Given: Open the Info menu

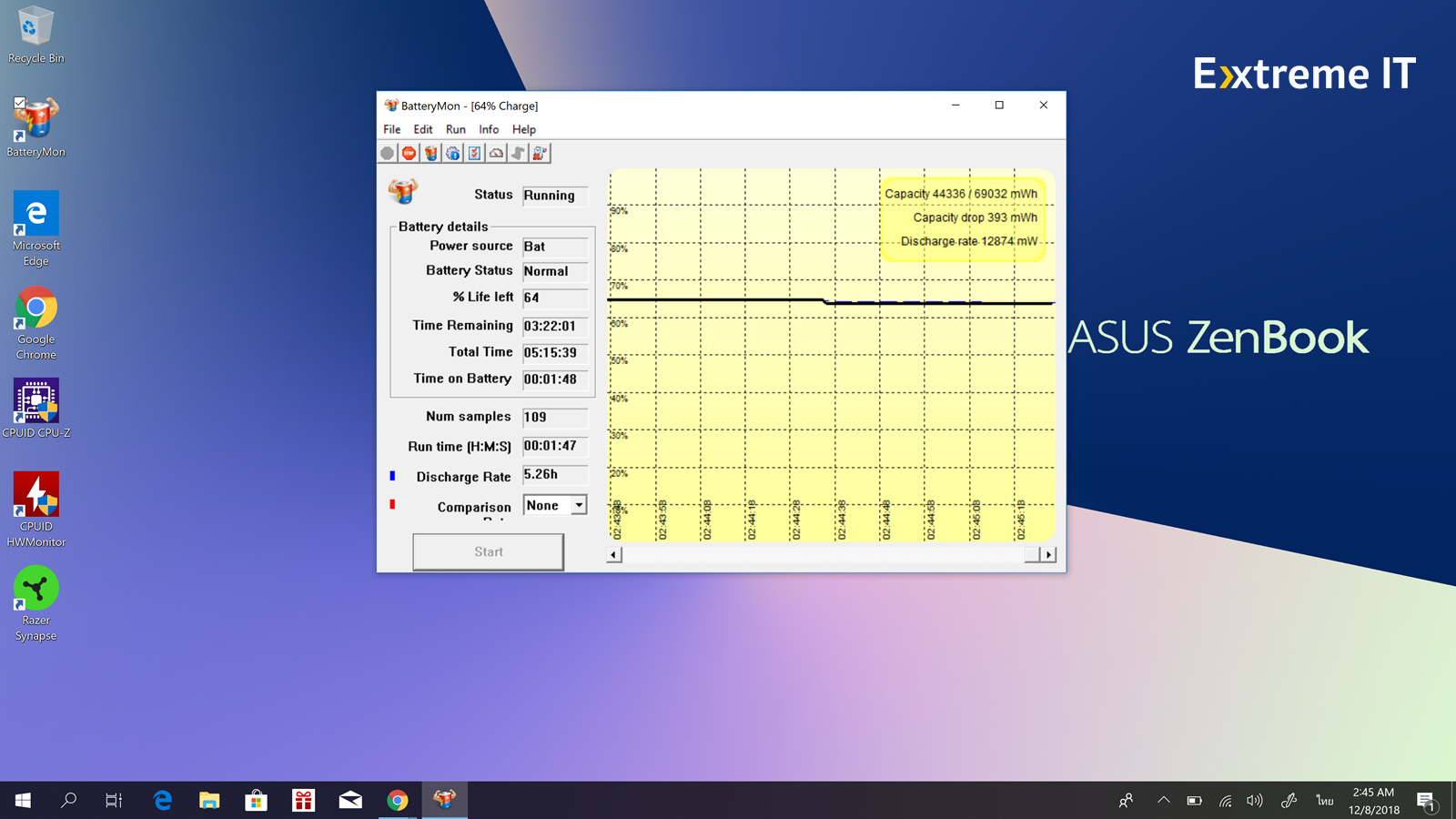Looking at the screenshot, I should [489, 129].
